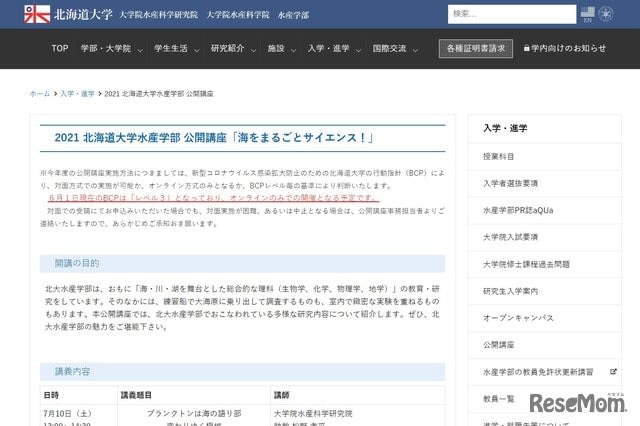This screenshot has height=426, width=640.
Task: Open 大学院水産科学研究院 header link
Action: click(x=158, y=15)
